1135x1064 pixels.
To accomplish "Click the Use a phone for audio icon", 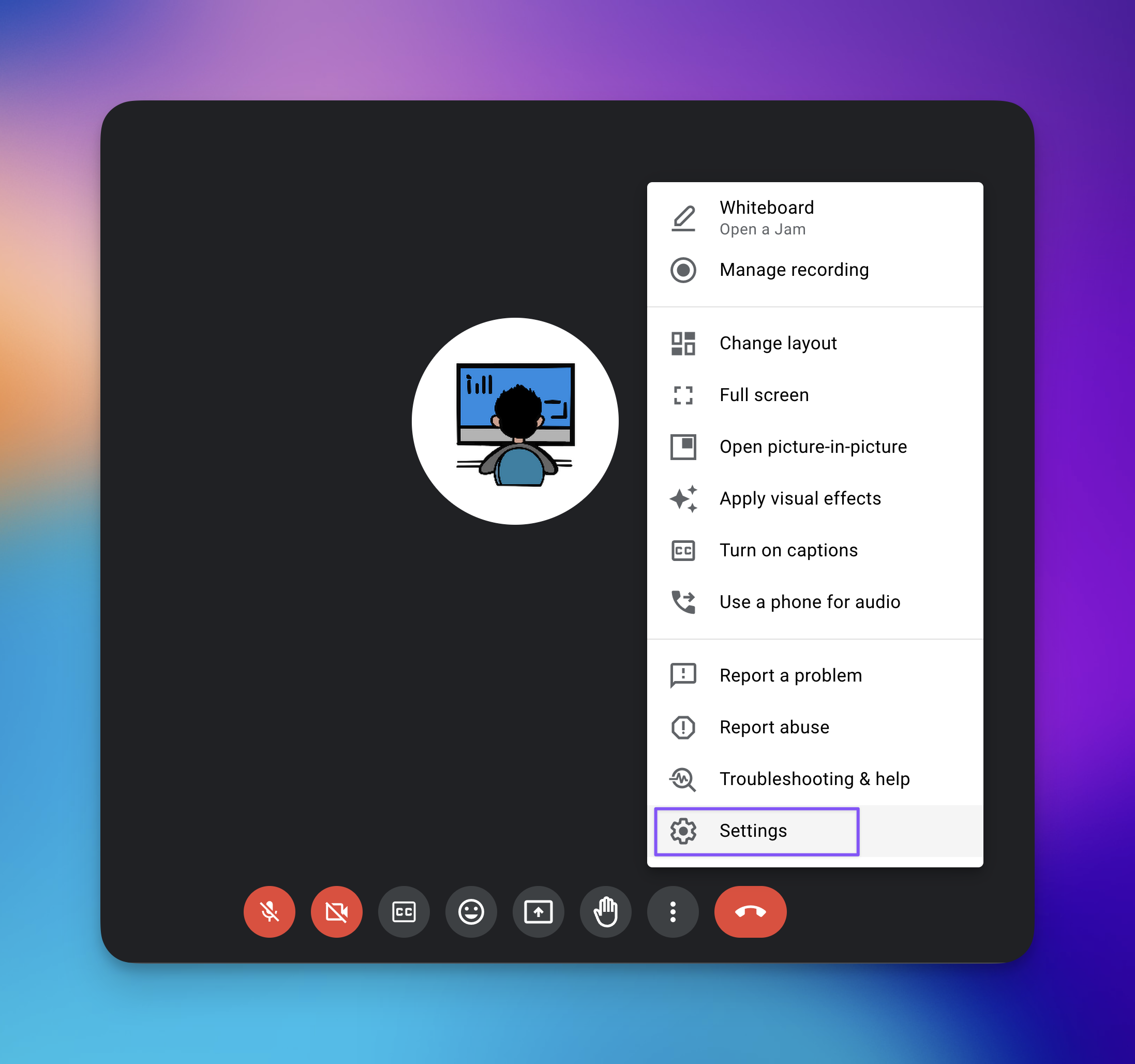I will tap(683, 602).
